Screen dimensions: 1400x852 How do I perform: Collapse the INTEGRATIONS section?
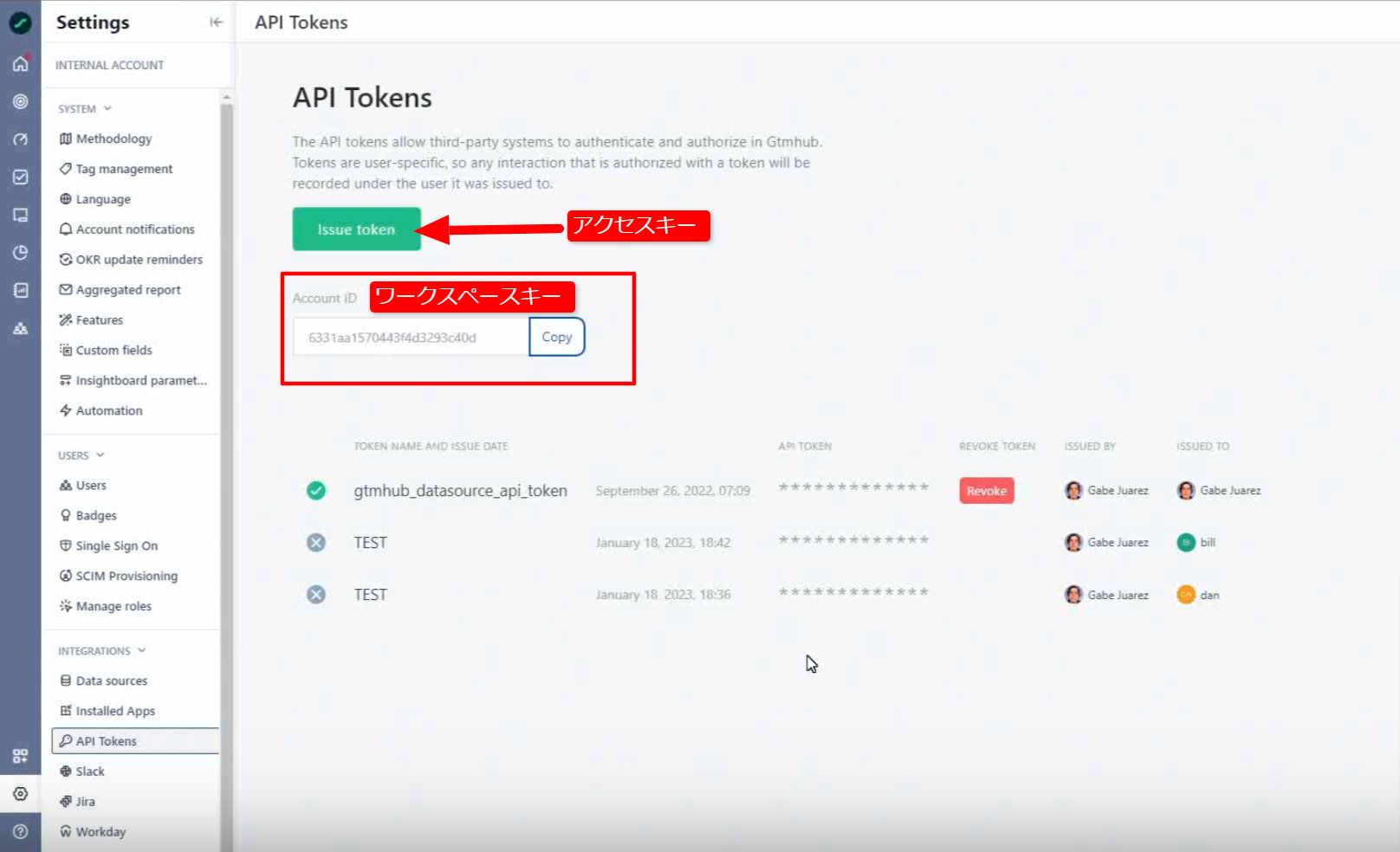pyautogui.click(x=102, y=651)
